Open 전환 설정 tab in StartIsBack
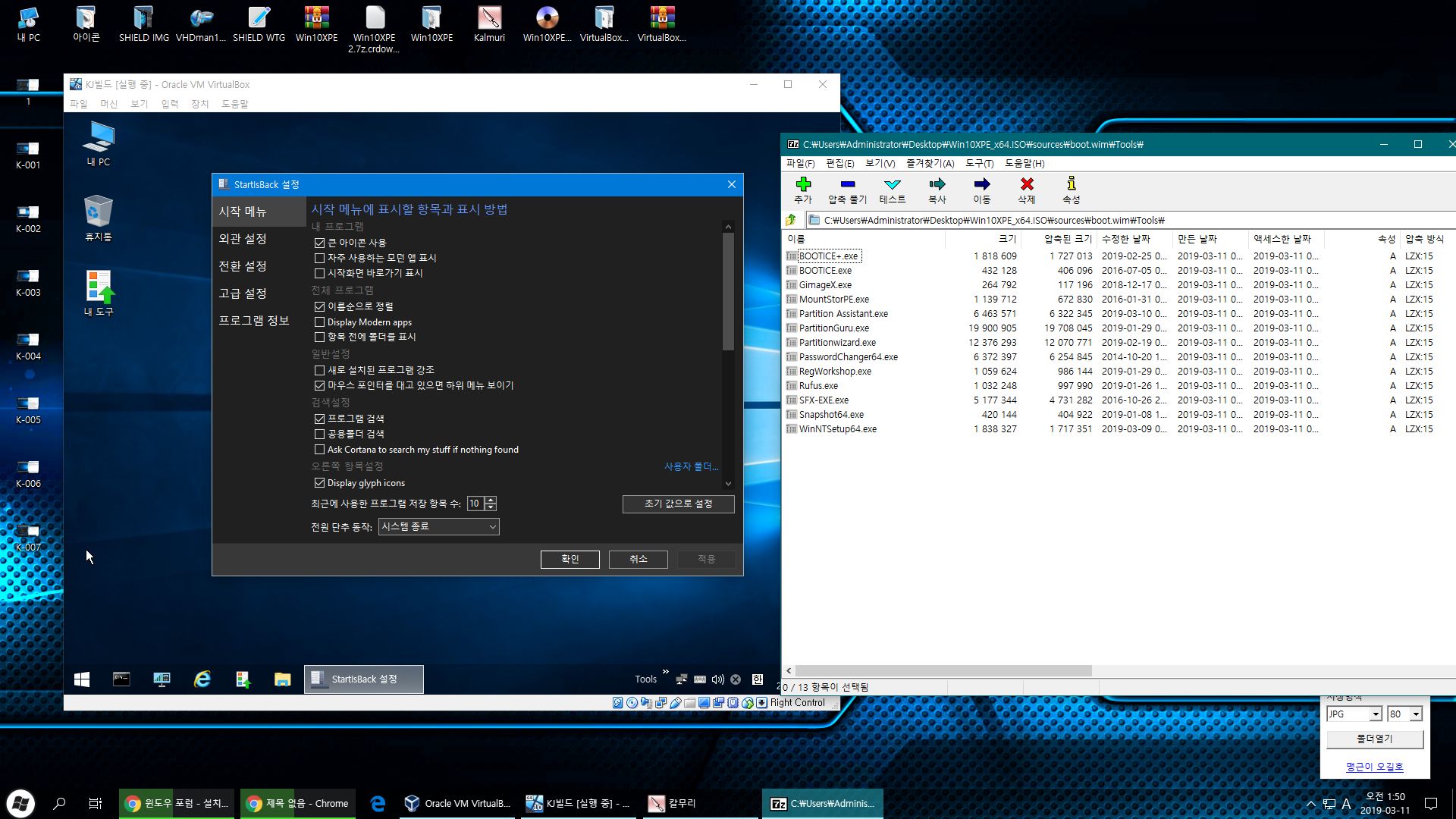Screen dimensions: 1456x819 [243, 266]
